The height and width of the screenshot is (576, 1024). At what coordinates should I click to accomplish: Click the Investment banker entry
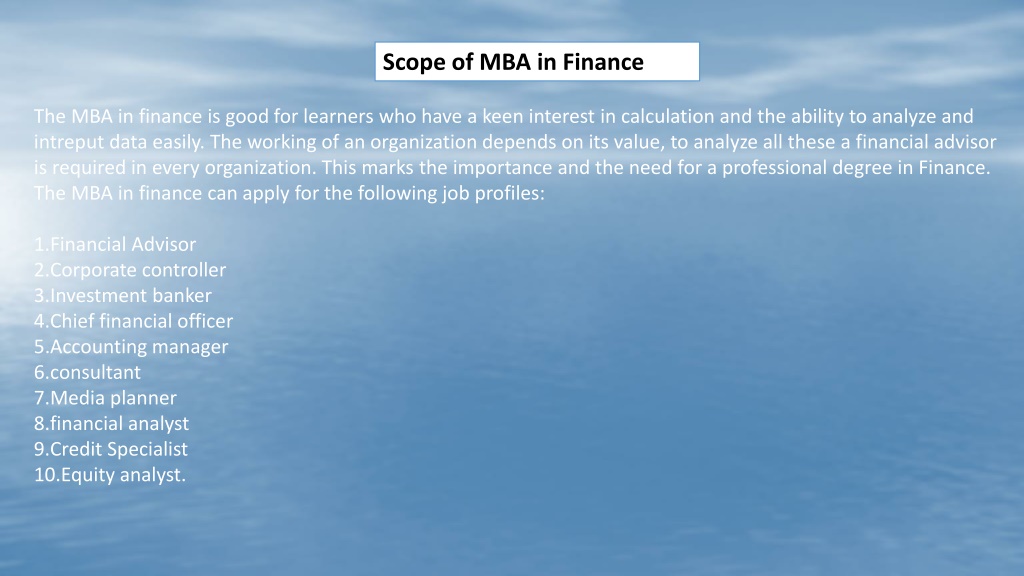click(123, 295)
